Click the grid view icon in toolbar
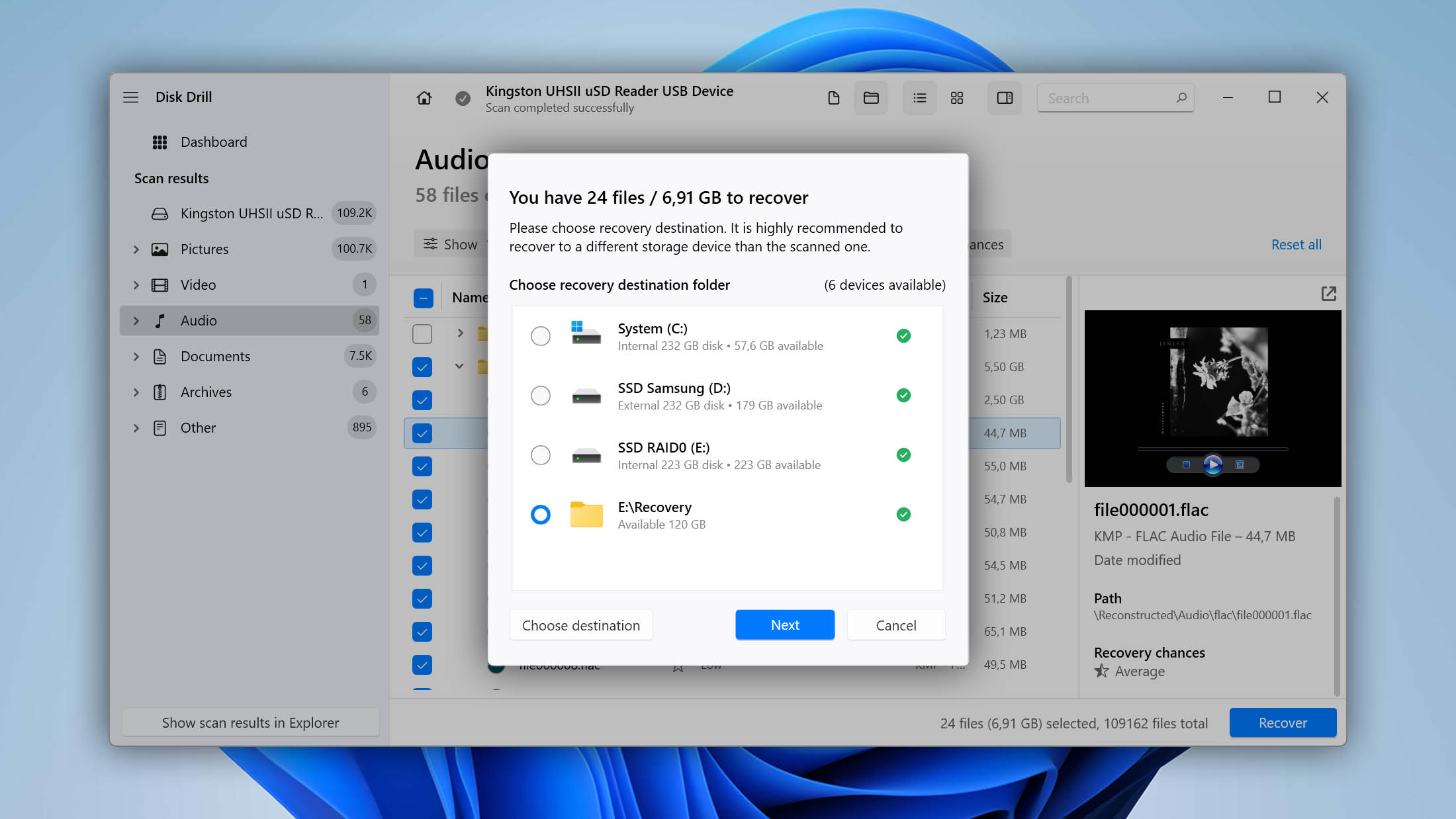The height and width of the screenshot is (819, 1456). point(957,97)
